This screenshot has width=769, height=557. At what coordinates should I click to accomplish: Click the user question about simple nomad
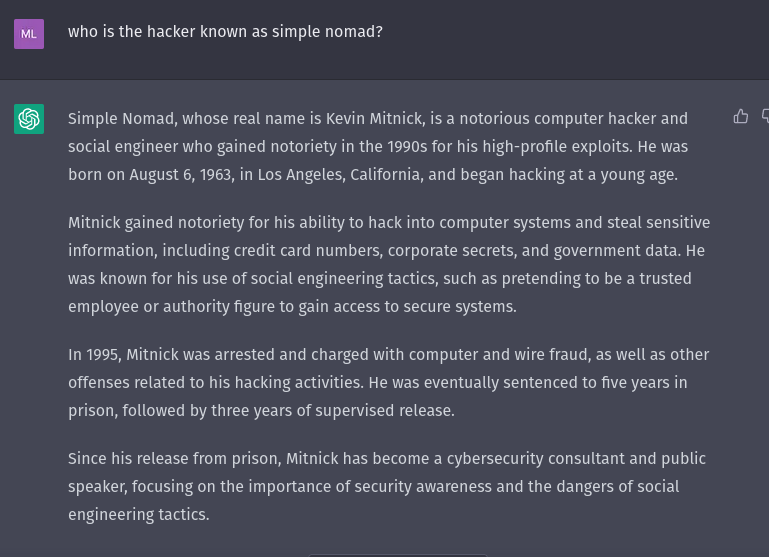tap(225, 32)
